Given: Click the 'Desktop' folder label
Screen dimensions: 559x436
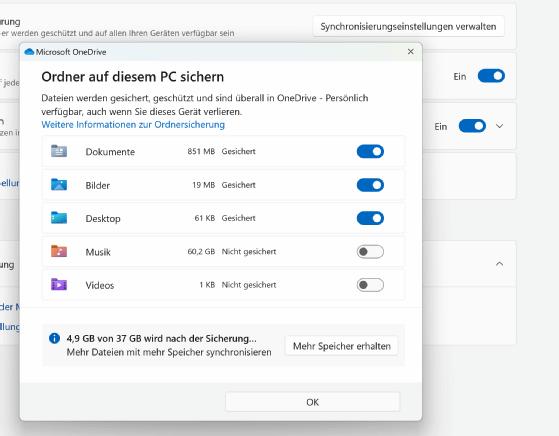Looking at the screenshot, I should pos(103,219).
